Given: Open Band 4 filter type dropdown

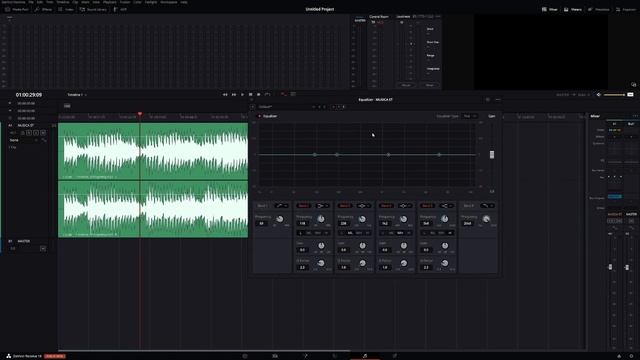Looking at the screenshot, I should [x=405, y=206].
